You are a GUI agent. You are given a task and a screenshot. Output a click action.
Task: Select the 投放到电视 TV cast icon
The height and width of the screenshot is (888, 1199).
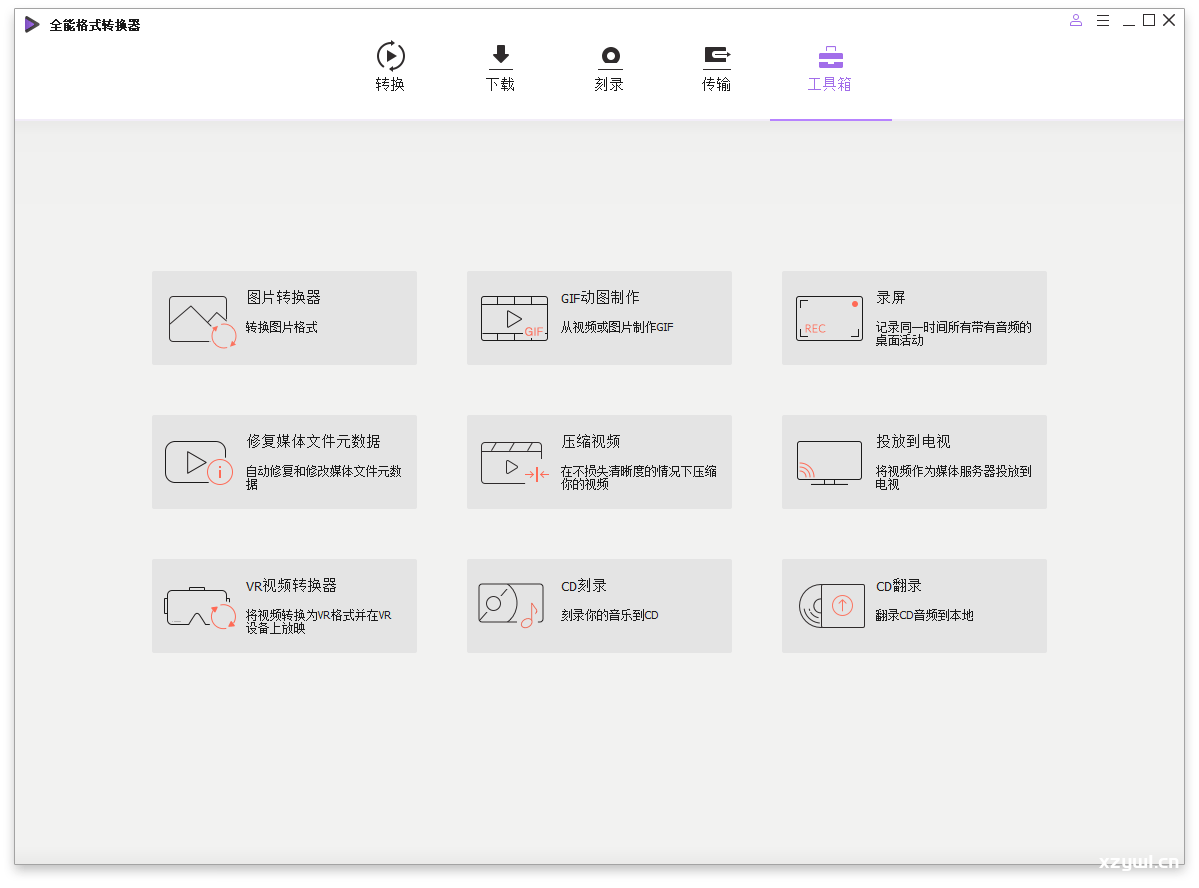tap(829, 463)
